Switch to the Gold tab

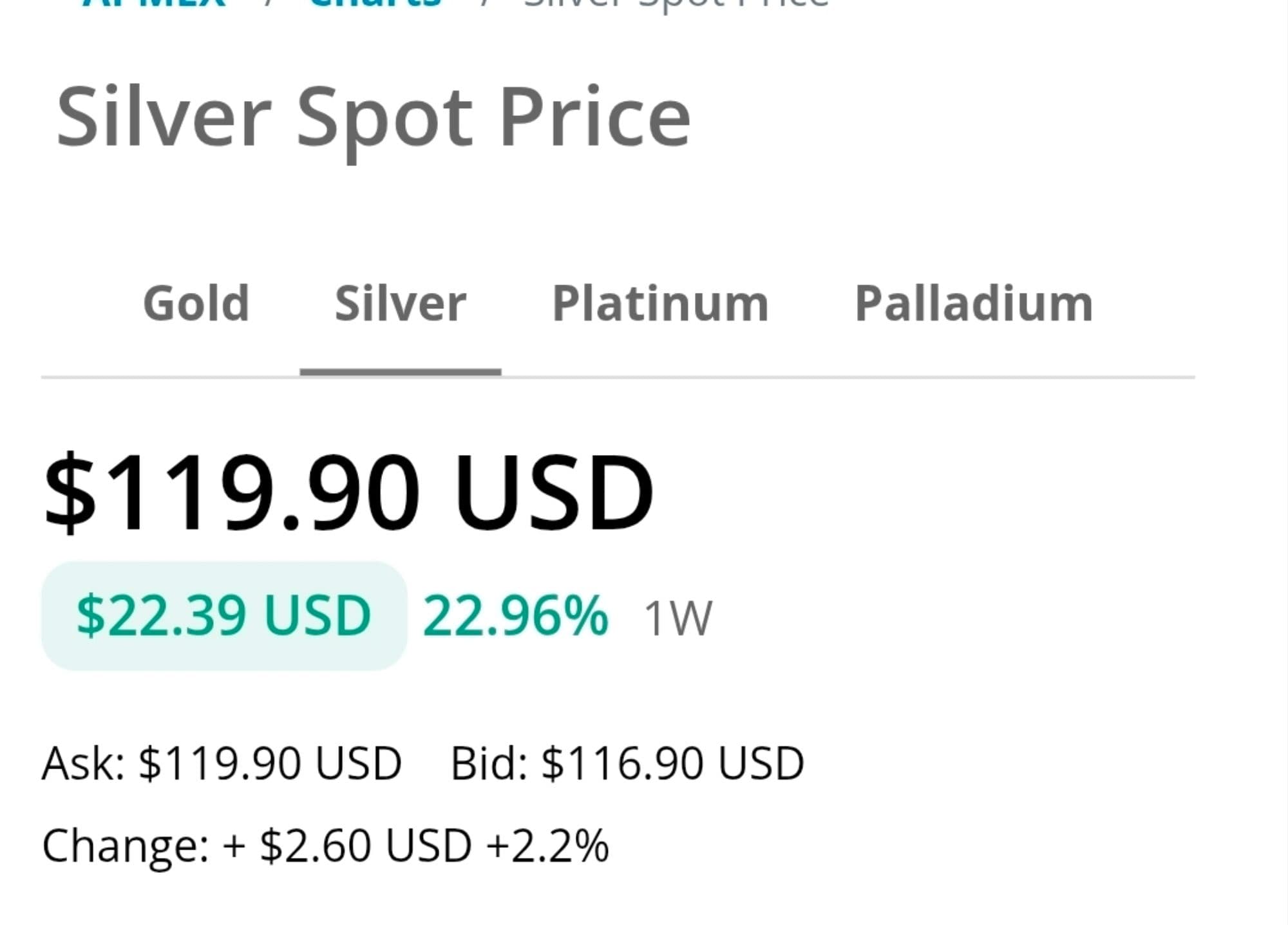click(196, 303)
